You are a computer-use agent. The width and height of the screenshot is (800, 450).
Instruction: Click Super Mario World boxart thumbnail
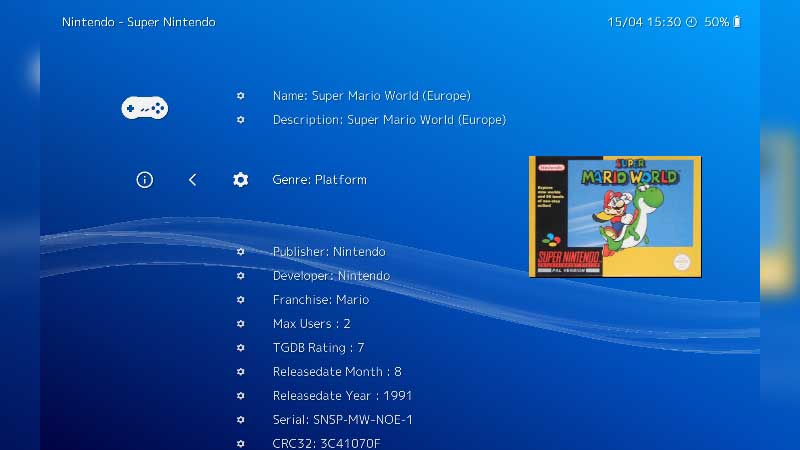(615, 217)
